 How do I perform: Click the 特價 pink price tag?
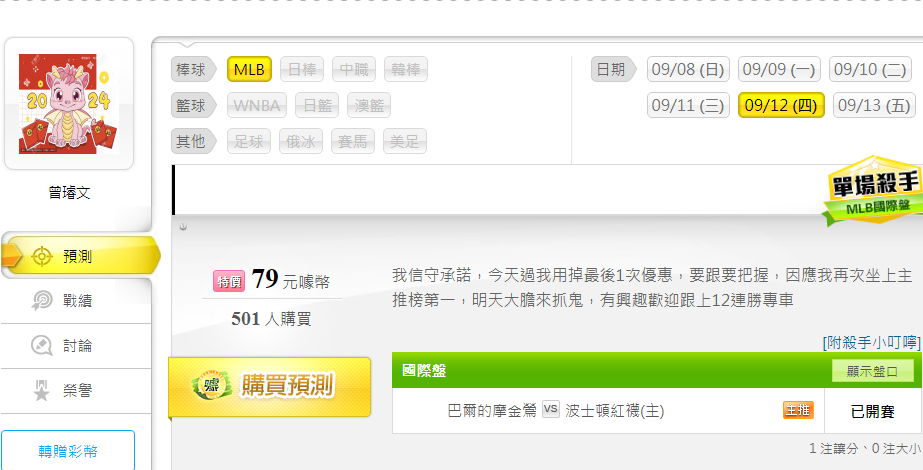(229, 282)
